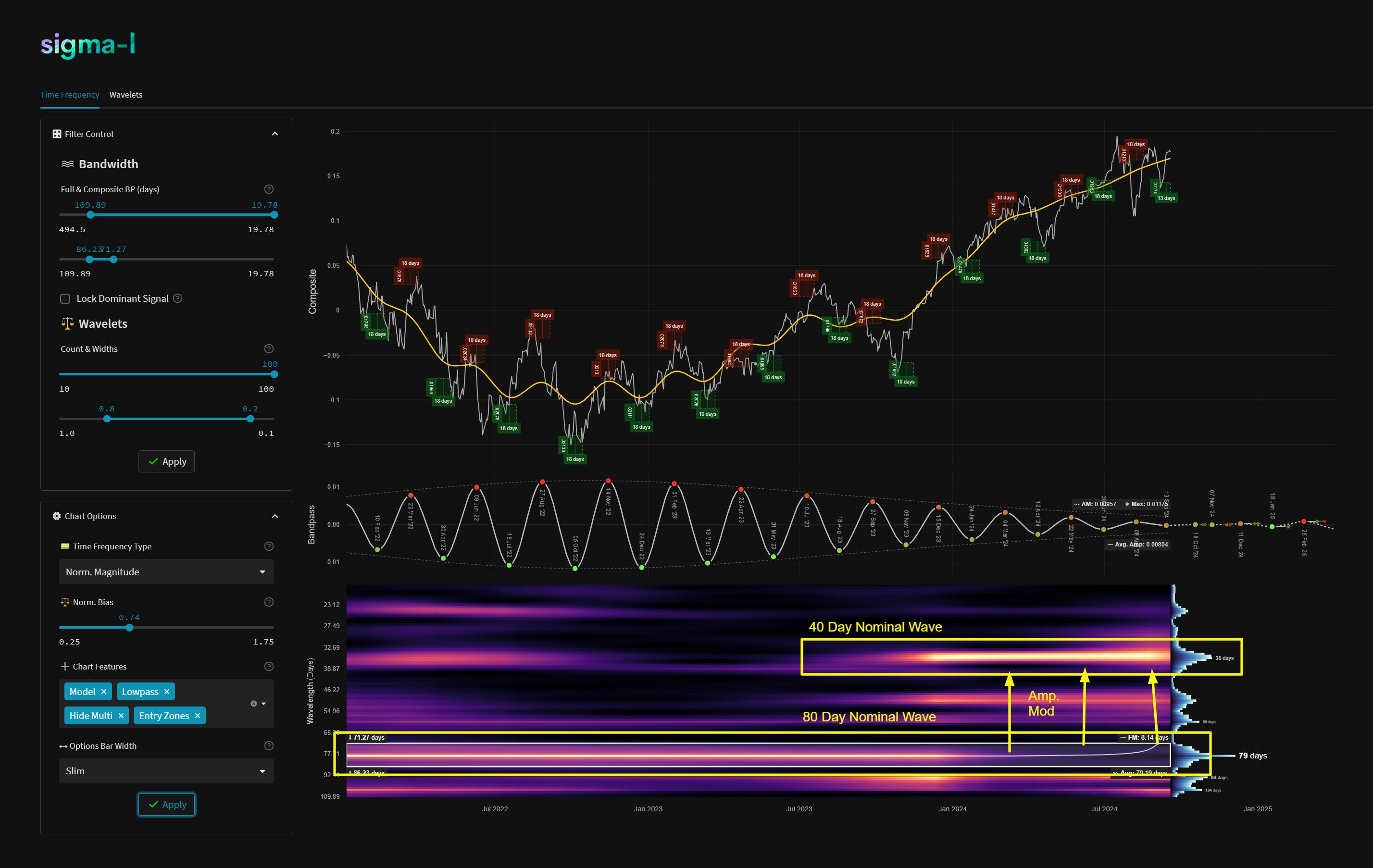
Task: Open the Slim width dropdown
Action: [x=166, y=771]
